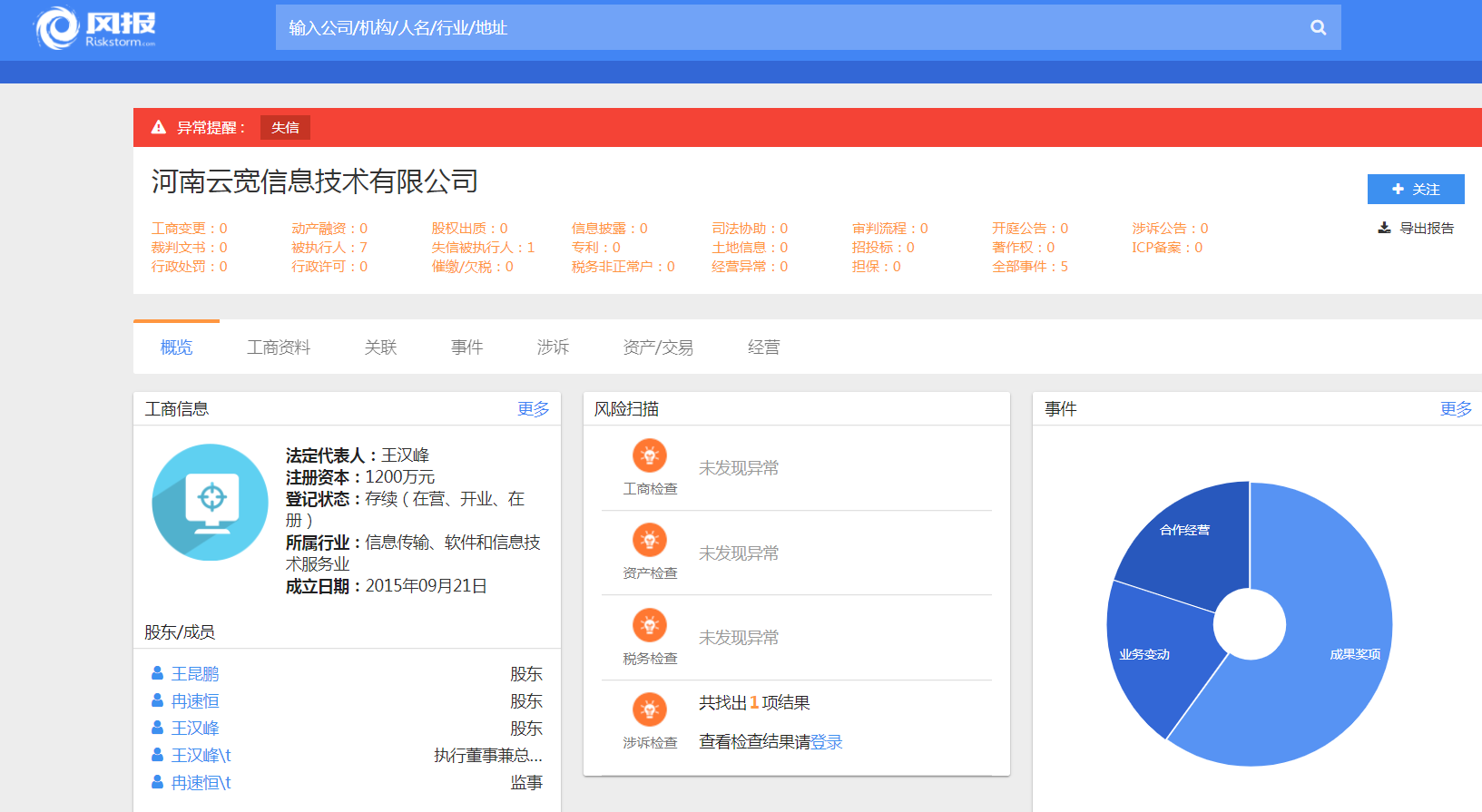1482x812 pixels.
Task: Switch to the 工商资料 tab
Action: tap(279, 347)
